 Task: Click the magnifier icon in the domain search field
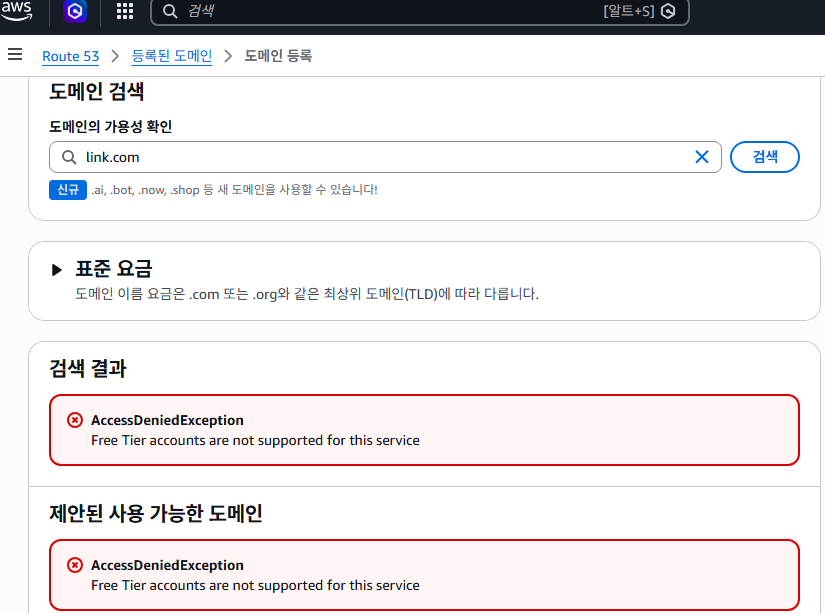[69, 157]
